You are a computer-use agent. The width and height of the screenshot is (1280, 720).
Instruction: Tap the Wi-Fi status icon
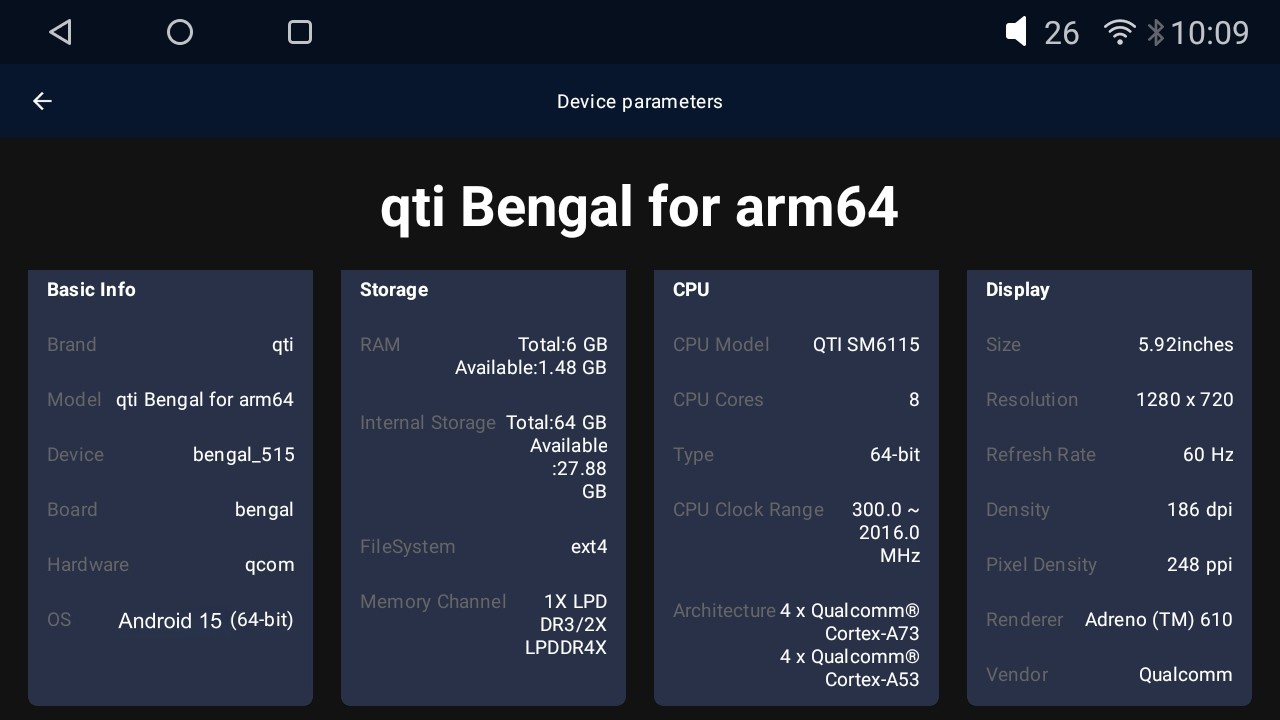[1119, 33]
